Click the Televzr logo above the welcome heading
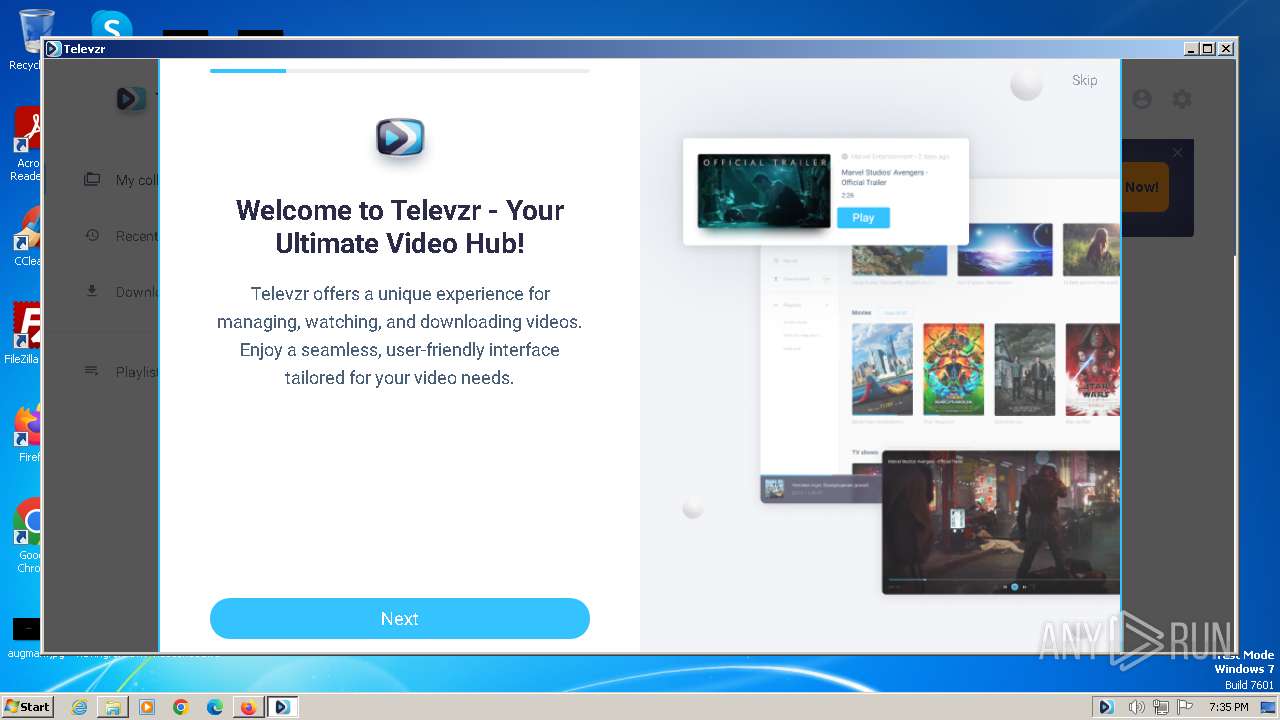Viewport: 1280px width, 720px height. click(400, 138)
